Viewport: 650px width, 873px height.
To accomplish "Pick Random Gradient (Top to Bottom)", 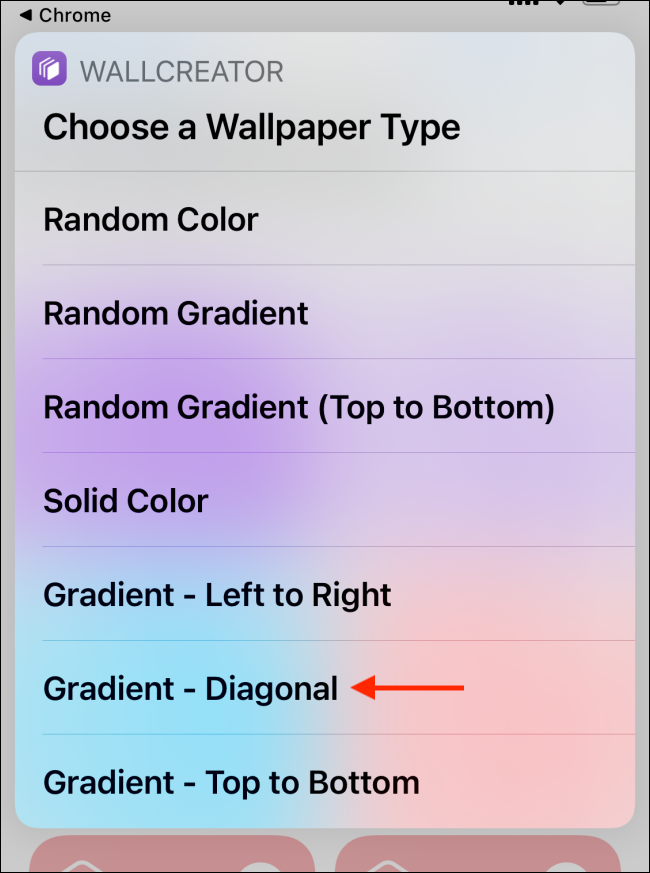I will 298,407.
